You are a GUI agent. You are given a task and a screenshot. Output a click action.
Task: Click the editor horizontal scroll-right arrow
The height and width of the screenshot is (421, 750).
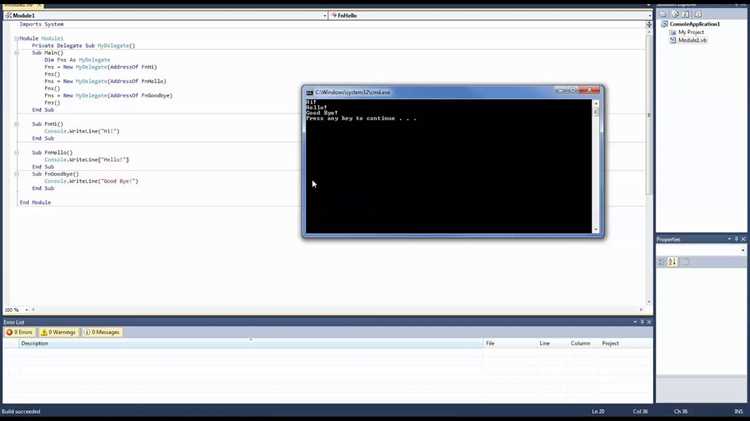pyautogui.click(x=641, y=310)
